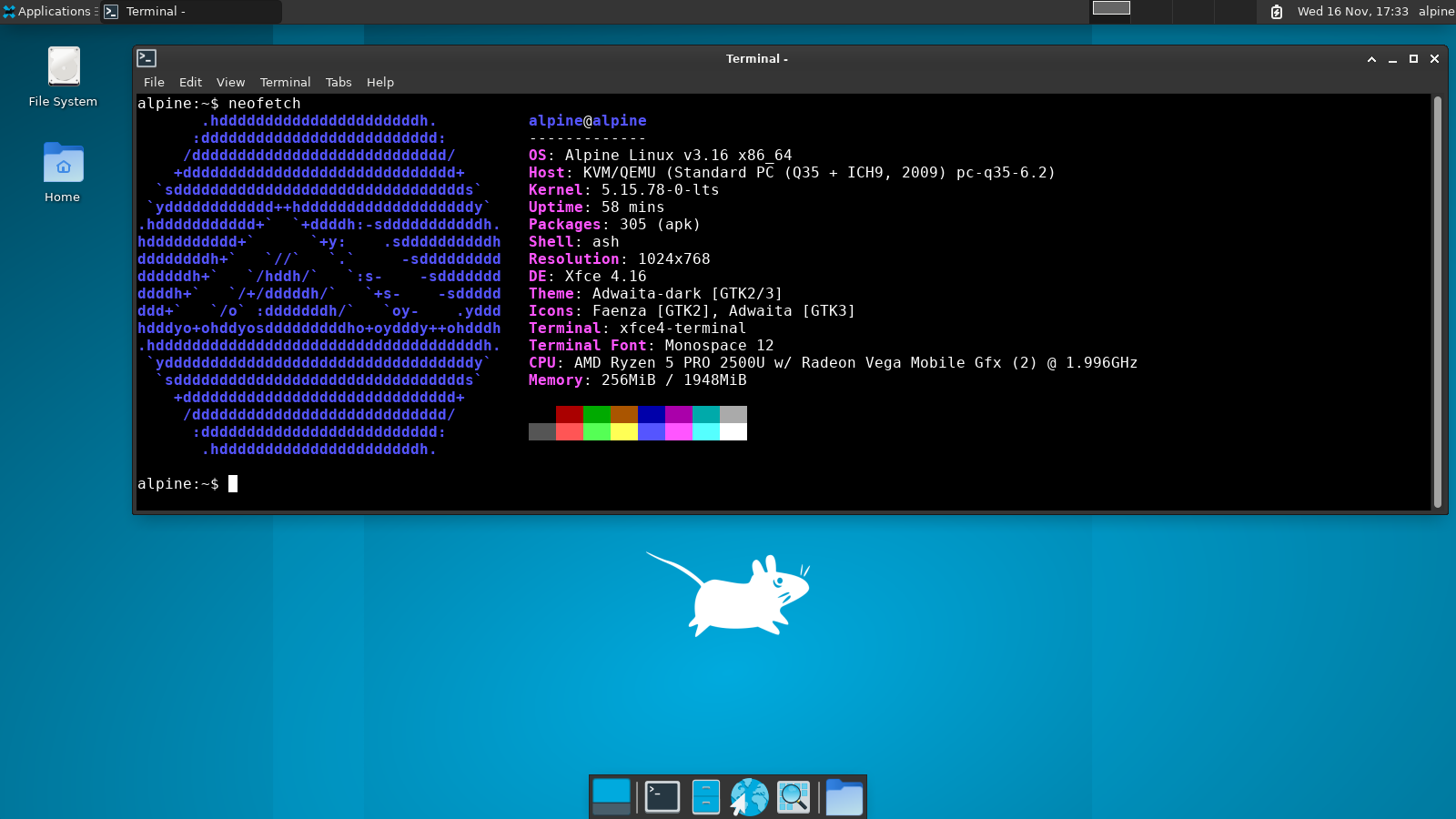Click the Icons: Faenza line

tap(693, 311)
